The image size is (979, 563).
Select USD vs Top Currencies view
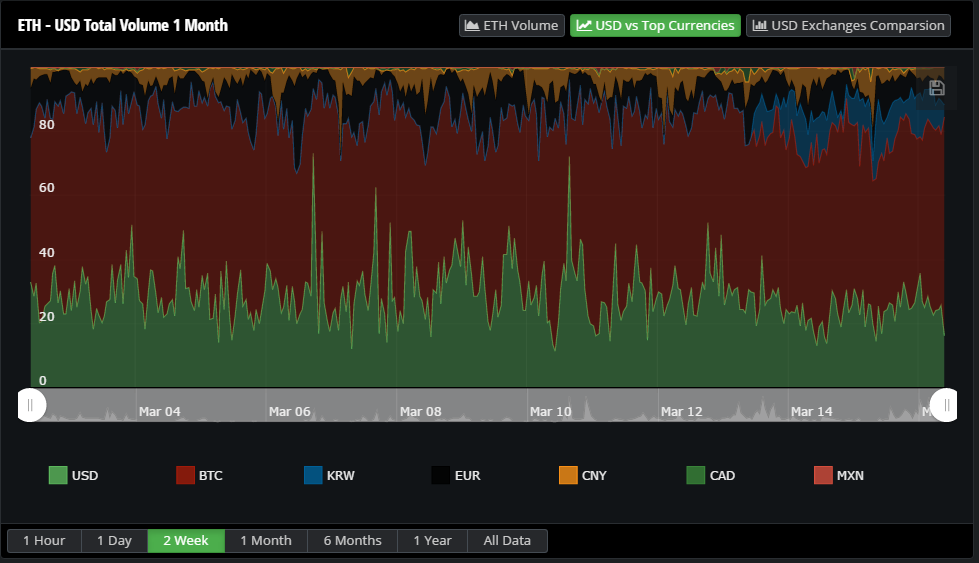655,26
